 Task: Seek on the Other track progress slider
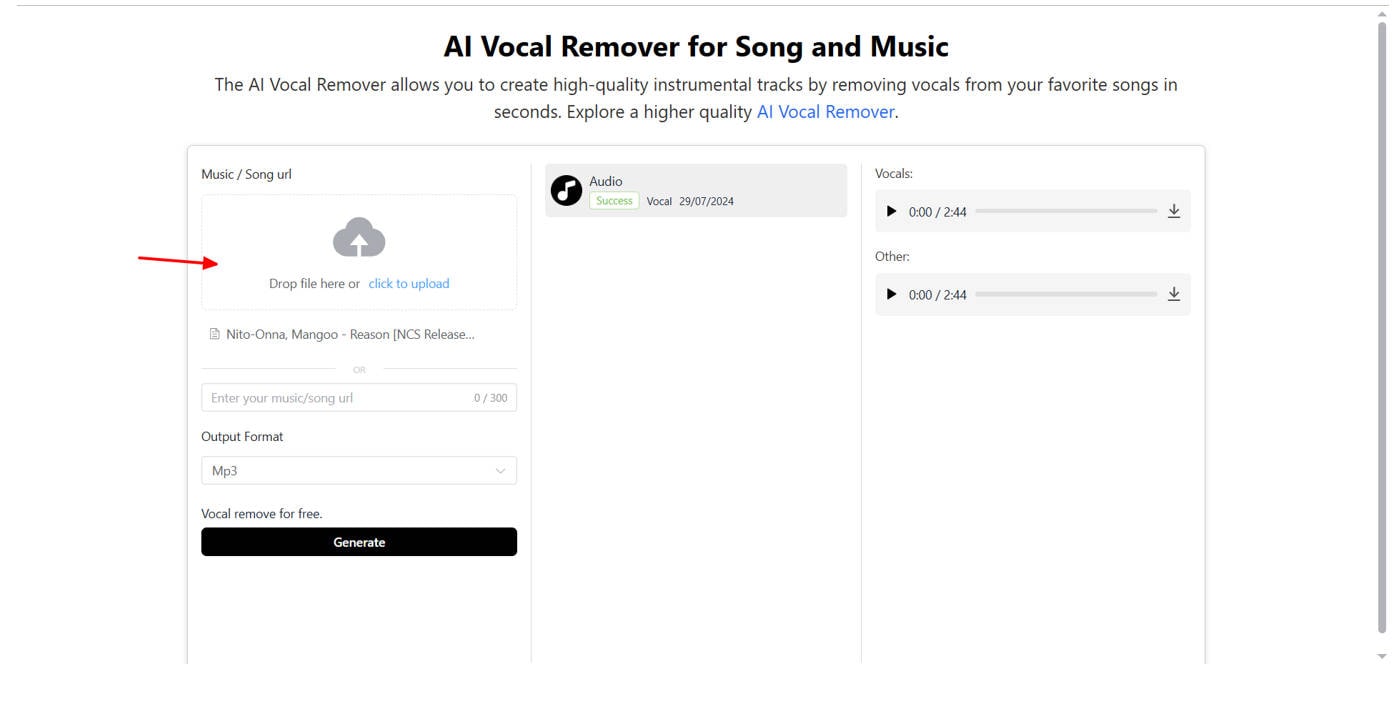(1066, 294)
